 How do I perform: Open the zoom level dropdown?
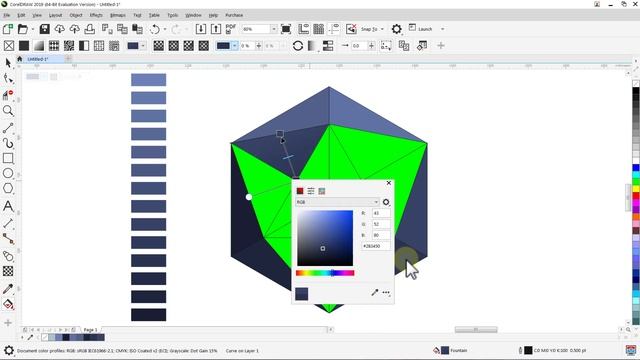click(274, 29)
